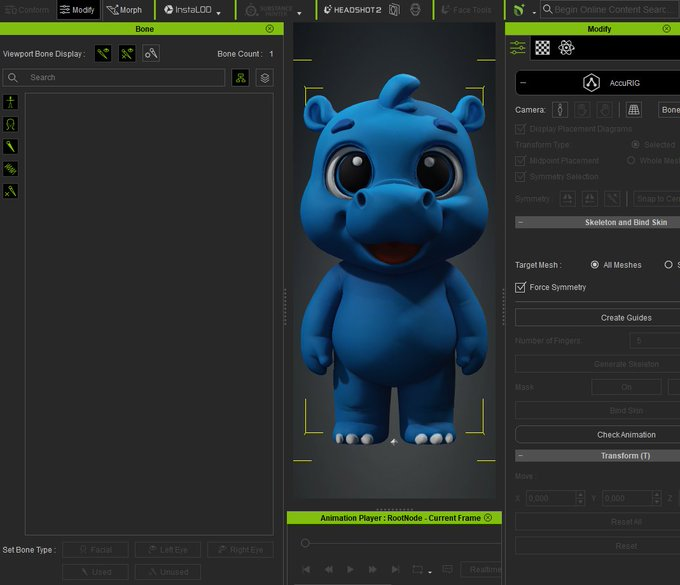The height and width of the screenshot is (585, 680).
Task: Toggle third viewport bone display icon
Action: click(x=151, y=54)
